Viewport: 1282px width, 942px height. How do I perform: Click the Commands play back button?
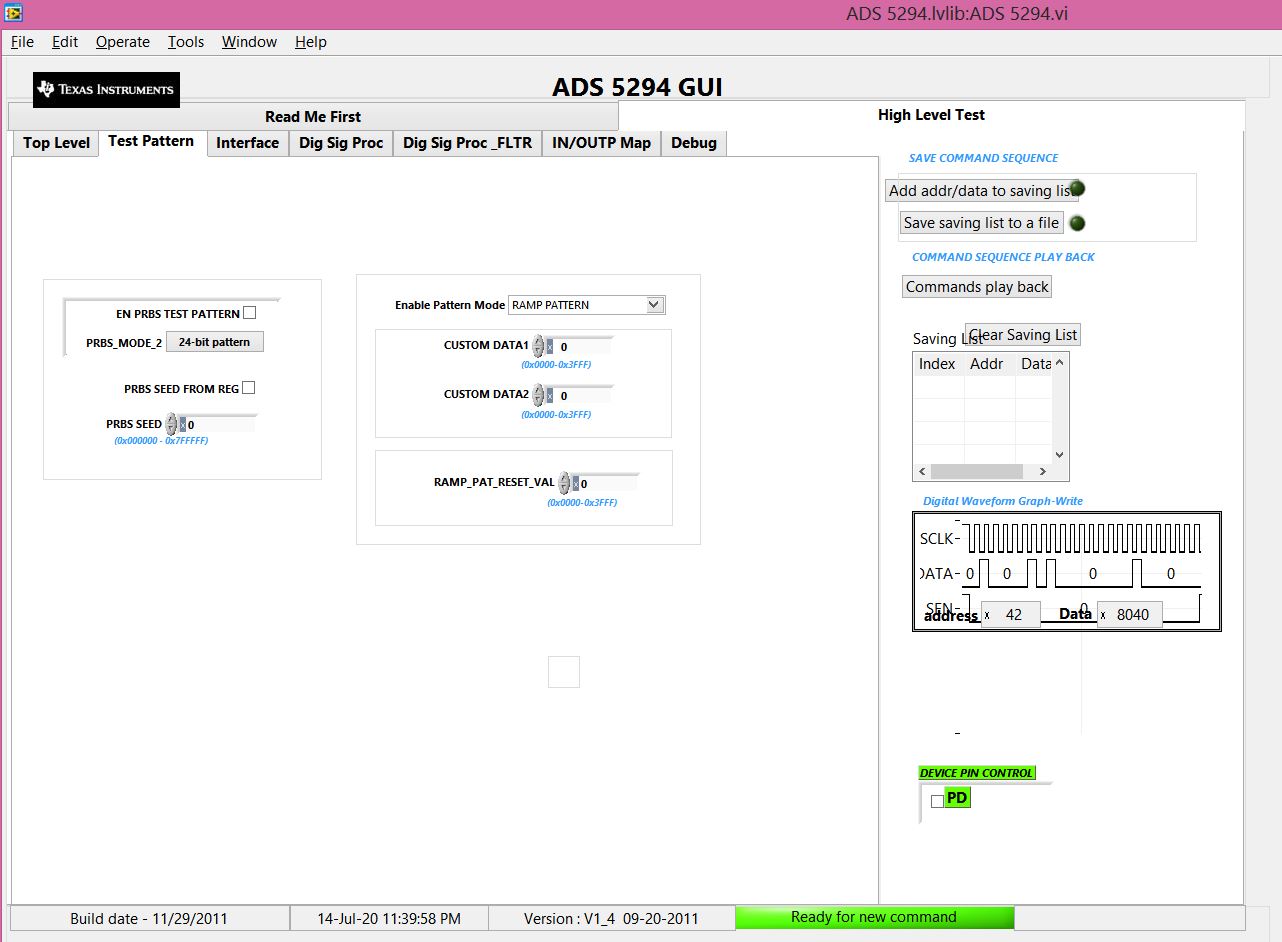[x=977, y=287]
